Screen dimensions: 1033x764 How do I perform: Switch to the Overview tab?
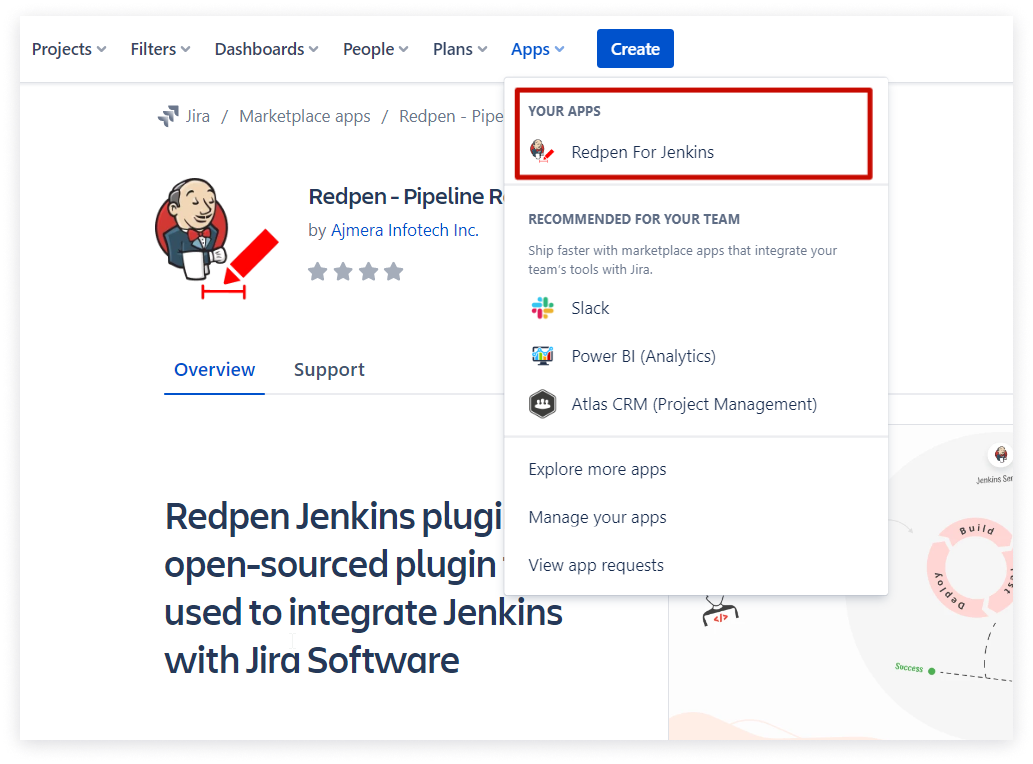[x=215, y=370]
